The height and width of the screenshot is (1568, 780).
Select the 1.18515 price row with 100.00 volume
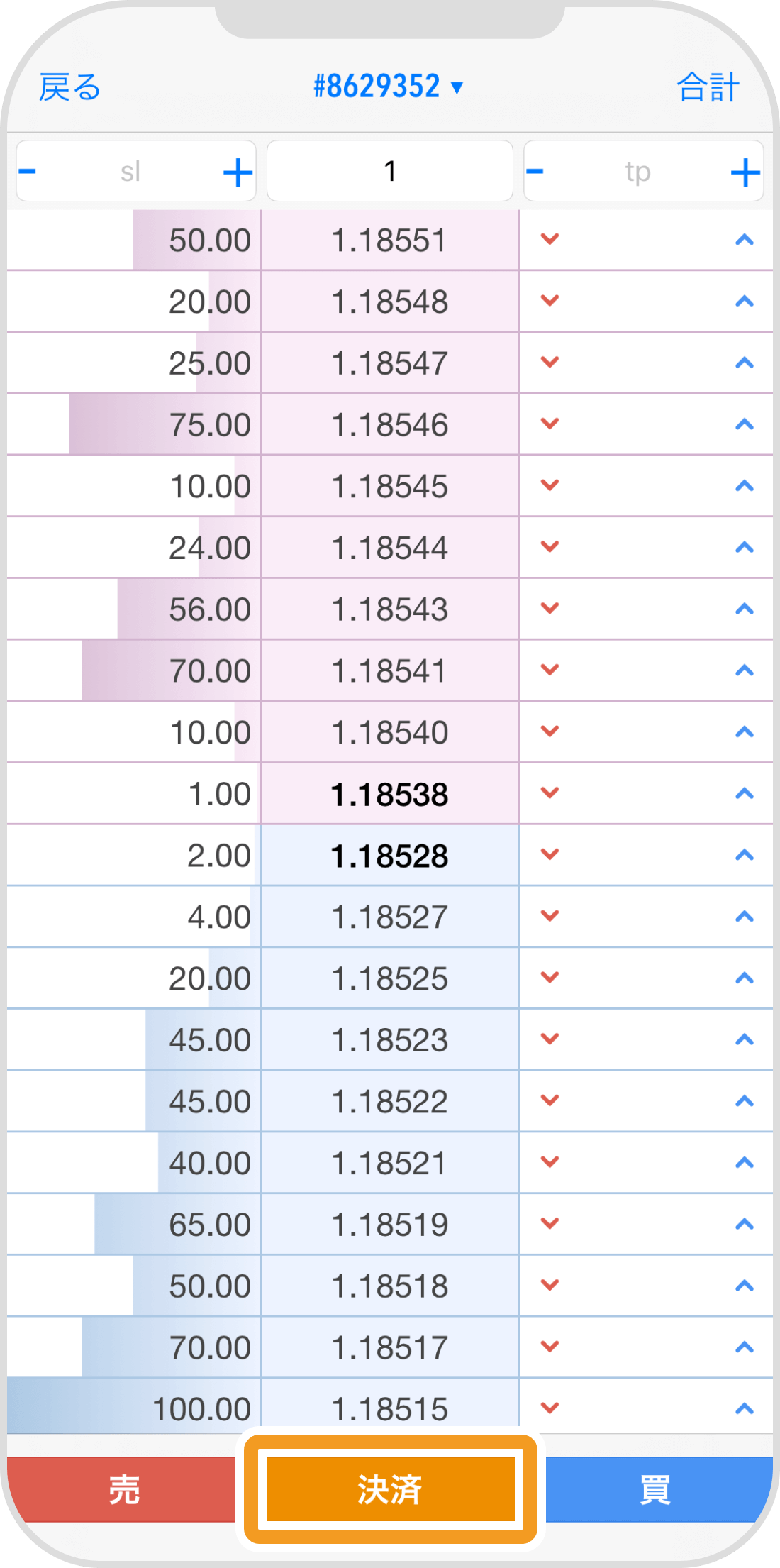coord(389,1408)
